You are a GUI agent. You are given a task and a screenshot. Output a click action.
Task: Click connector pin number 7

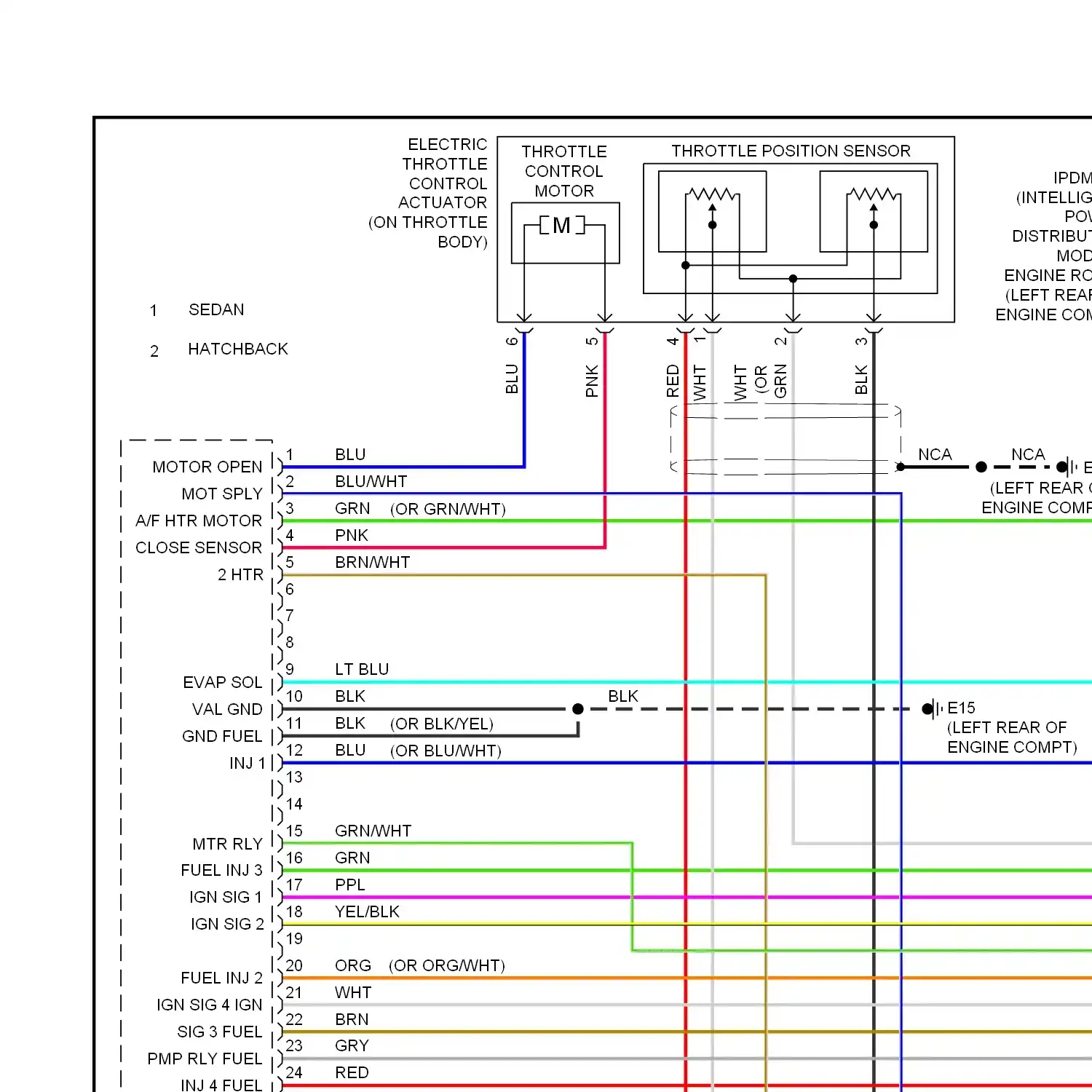click(x=290, y=615)
